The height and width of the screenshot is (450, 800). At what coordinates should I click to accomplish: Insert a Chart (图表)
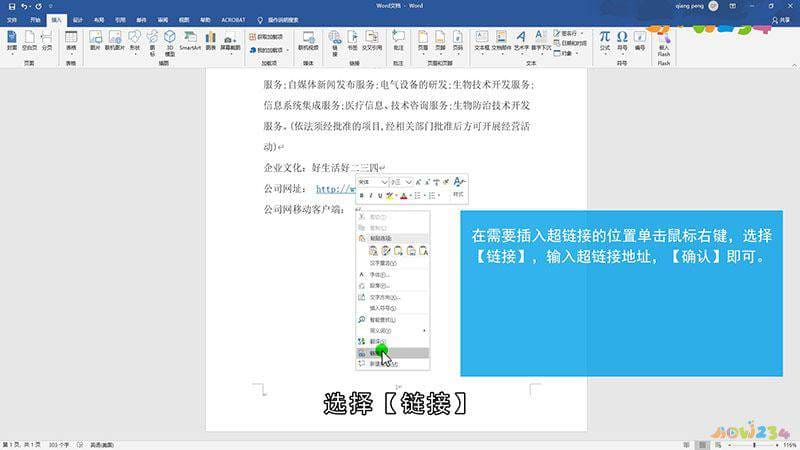[210, 40]
